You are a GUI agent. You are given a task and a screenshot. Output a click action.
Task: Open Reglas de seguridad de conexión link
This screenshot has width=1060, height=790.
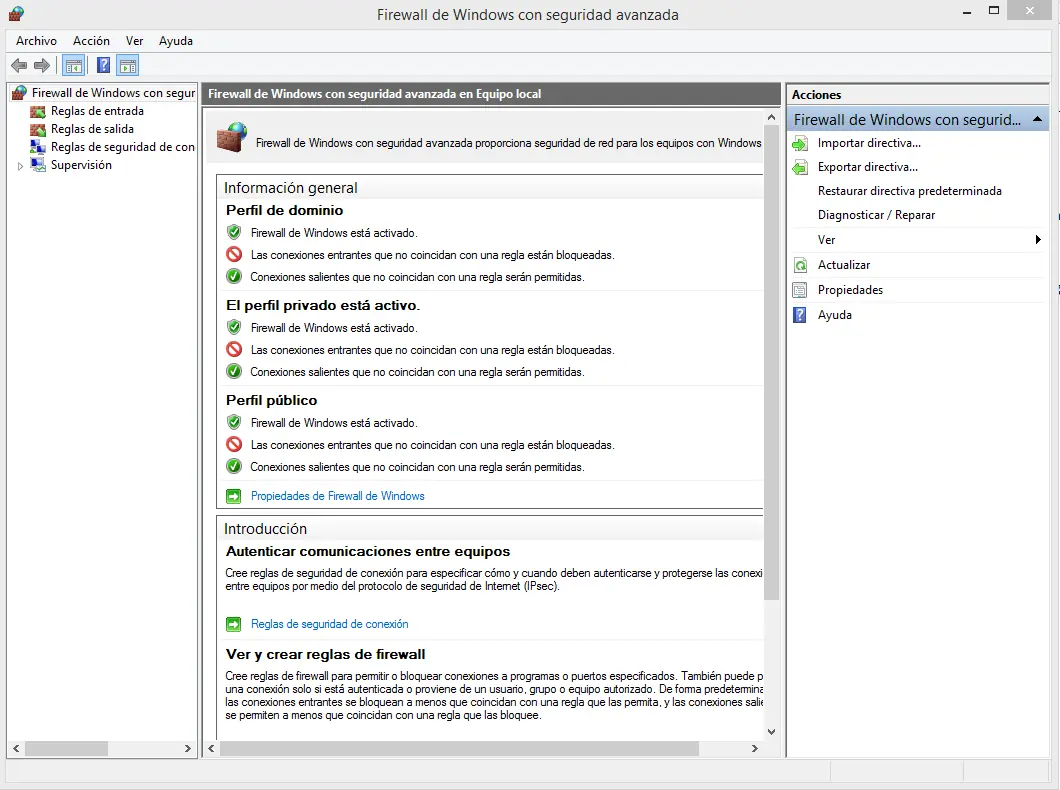pos(329,624)
